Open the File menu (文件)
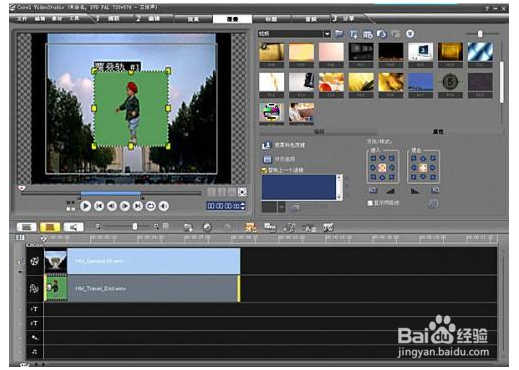The image size is (519, 370). [x=22, y=19]
